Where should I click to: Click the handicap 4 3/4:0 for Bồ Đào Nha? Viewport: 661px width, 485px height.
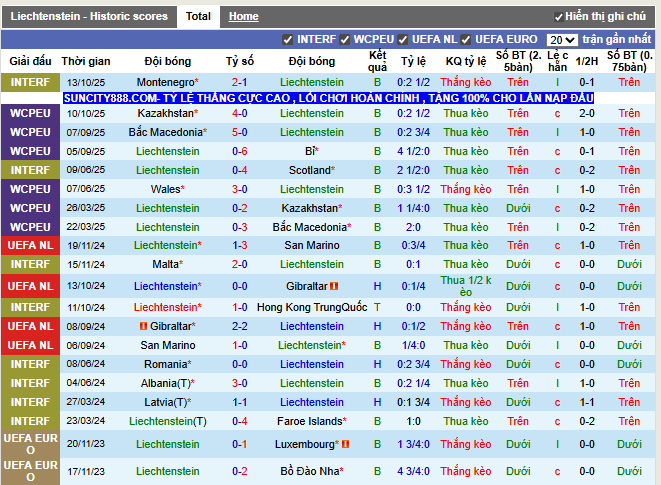pyautogui.click(x=413, y=472)
